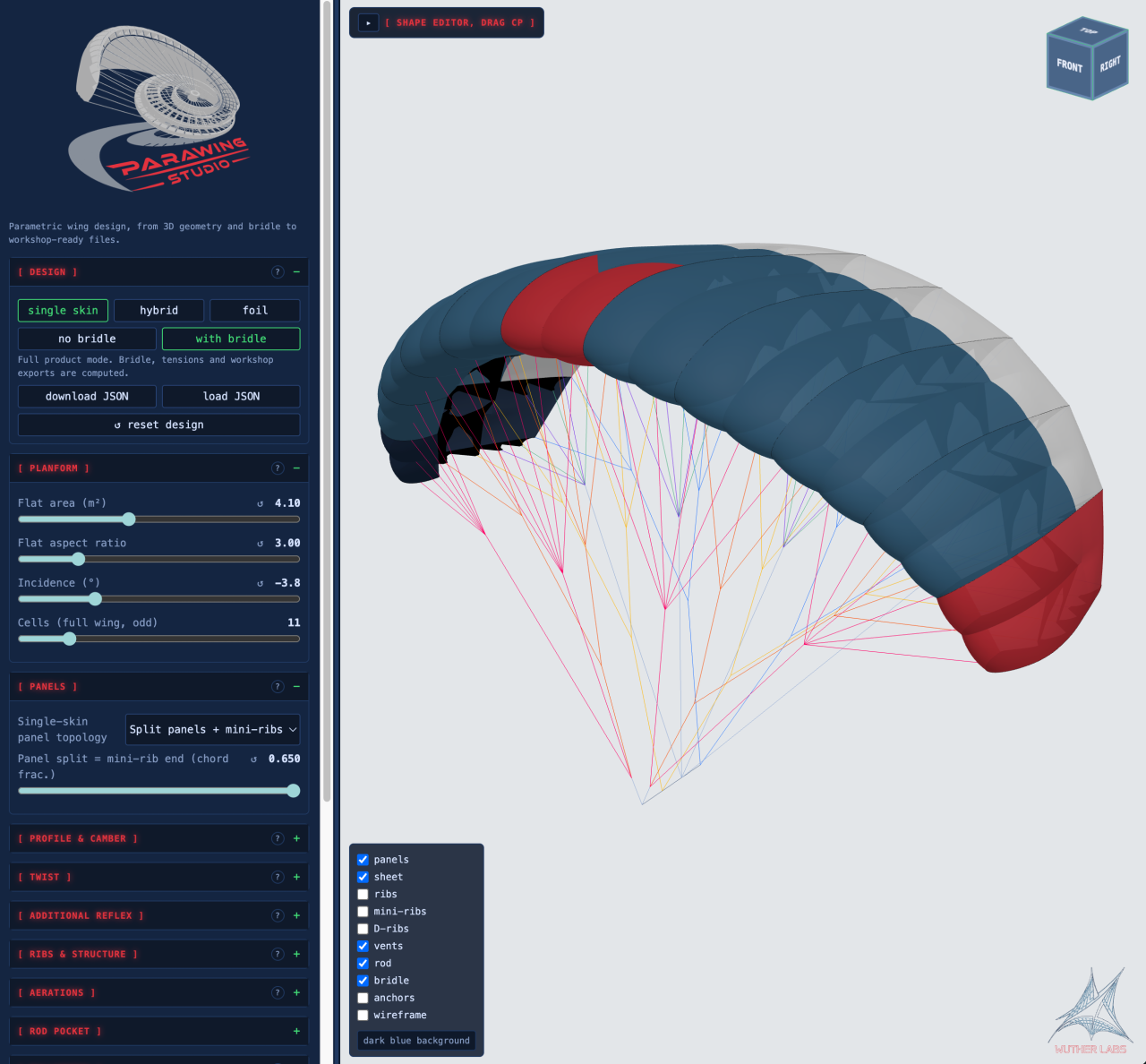The height and width of the screenshot is (1064, 1146).
Task: Open help for the PLANFORM section
Action: [278, 468]
